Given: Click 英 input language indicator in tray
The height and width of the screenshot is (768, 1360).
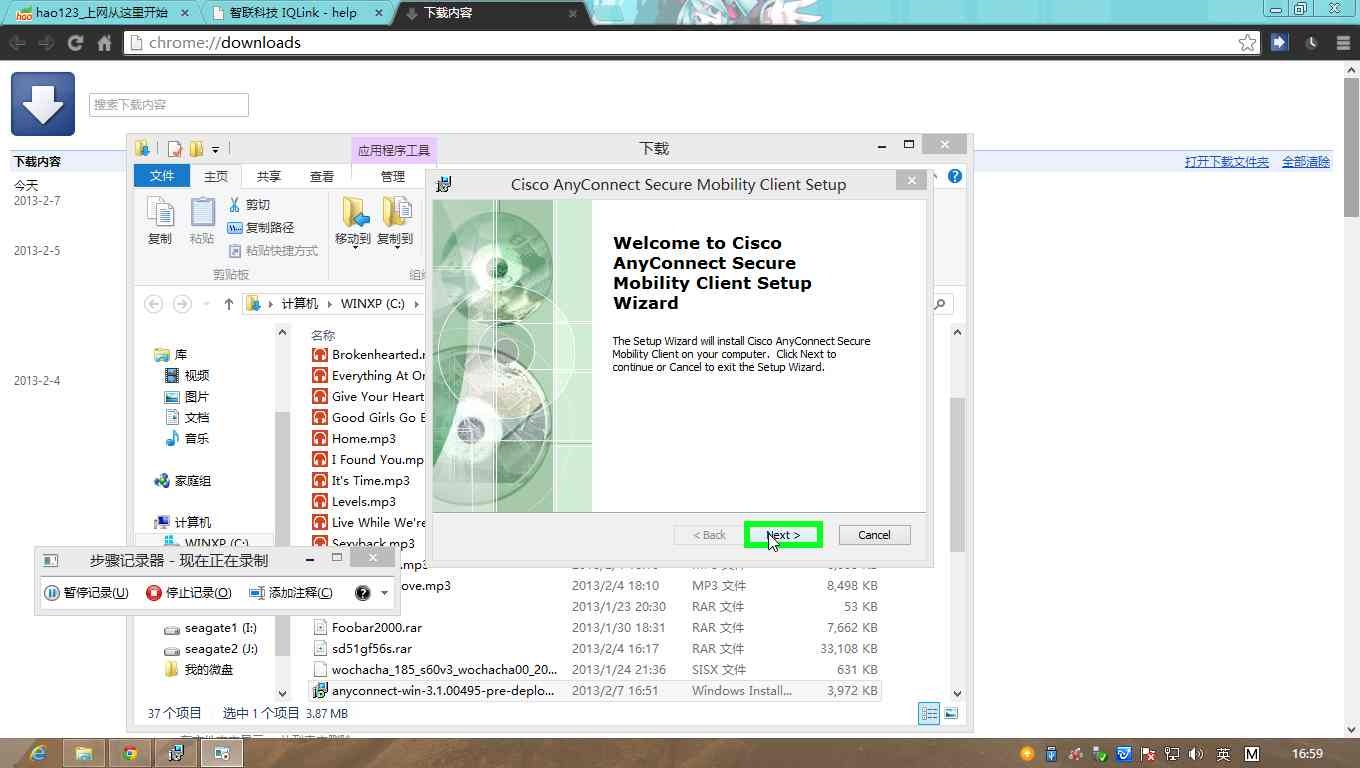Looking at the screenshot, I should [1223, 754].
